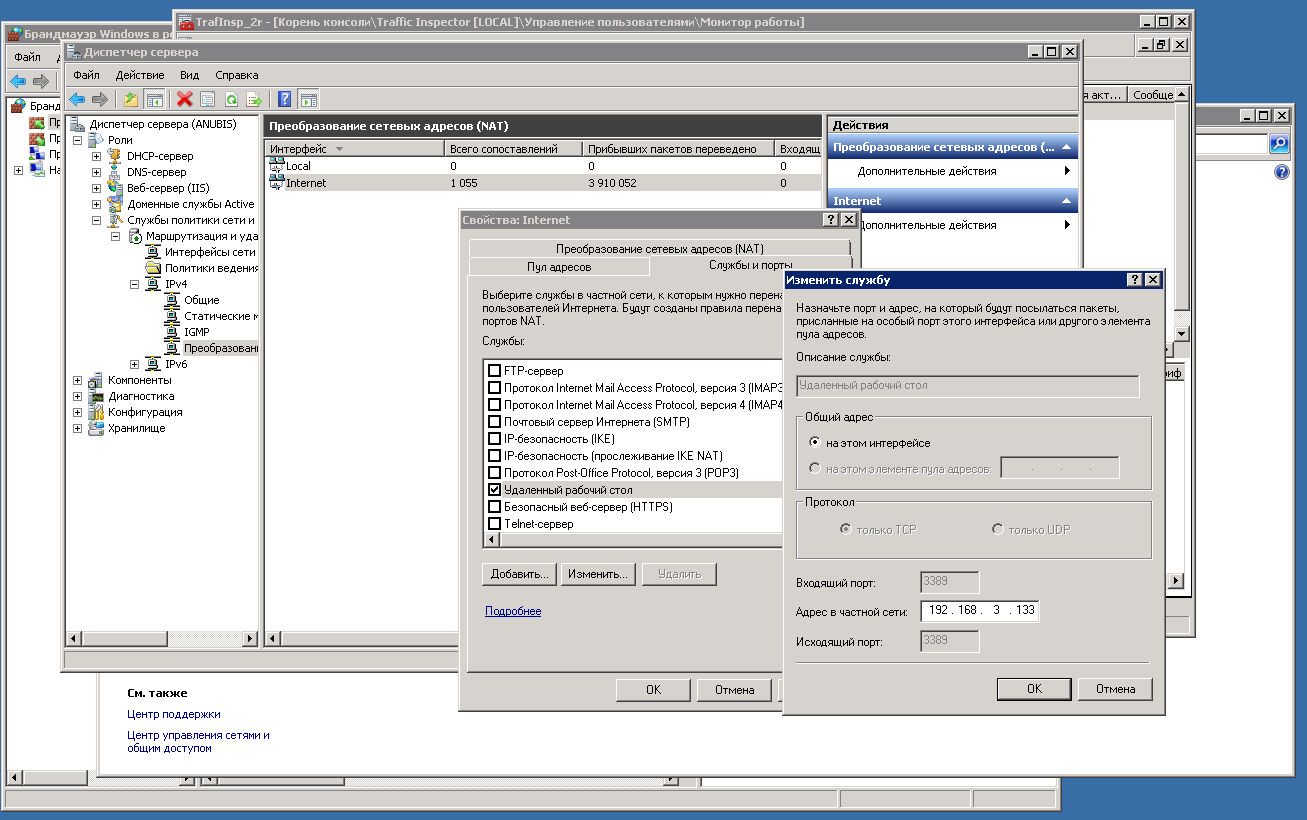The image size is (1307, 820).
Task: Enable the FTP-сервер service checkbox
Action: (494, 371)
